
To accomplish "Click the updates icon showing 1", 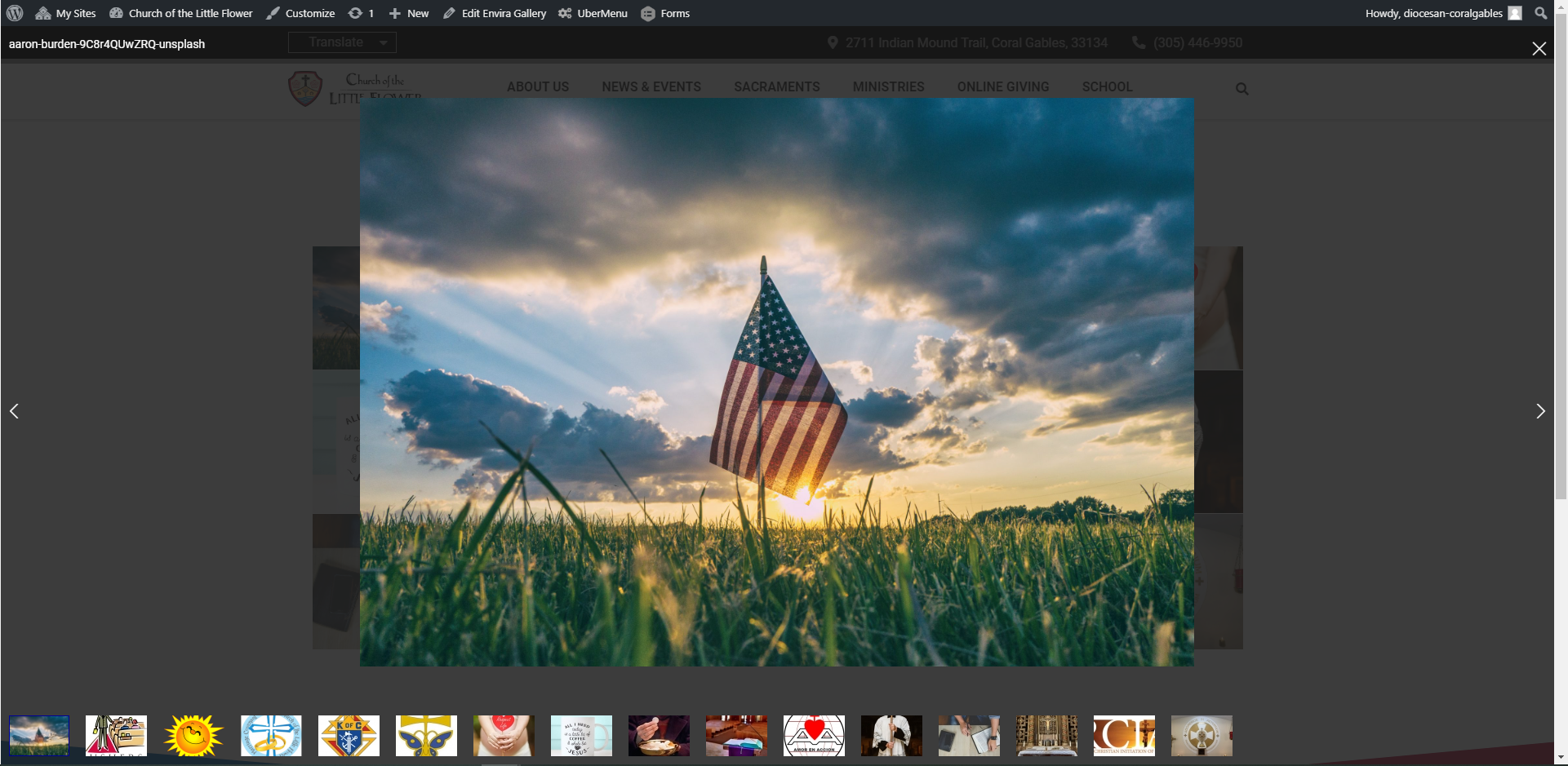I will (x=361, y=13).
